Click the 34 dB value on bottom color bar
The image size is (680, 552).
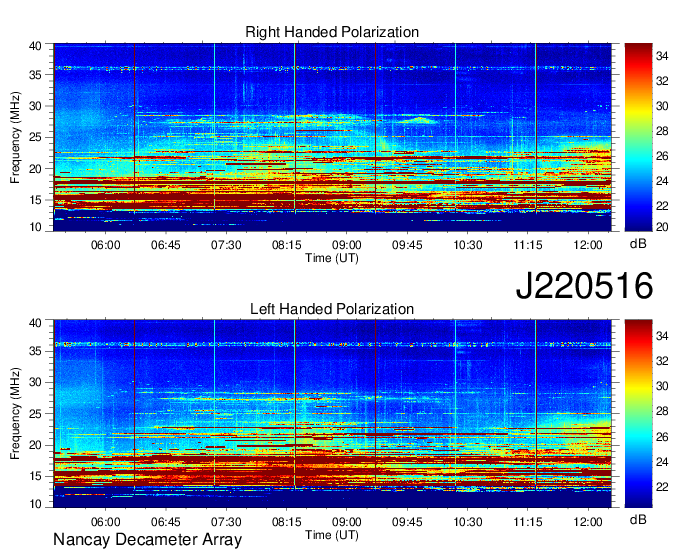pos(662,336)
